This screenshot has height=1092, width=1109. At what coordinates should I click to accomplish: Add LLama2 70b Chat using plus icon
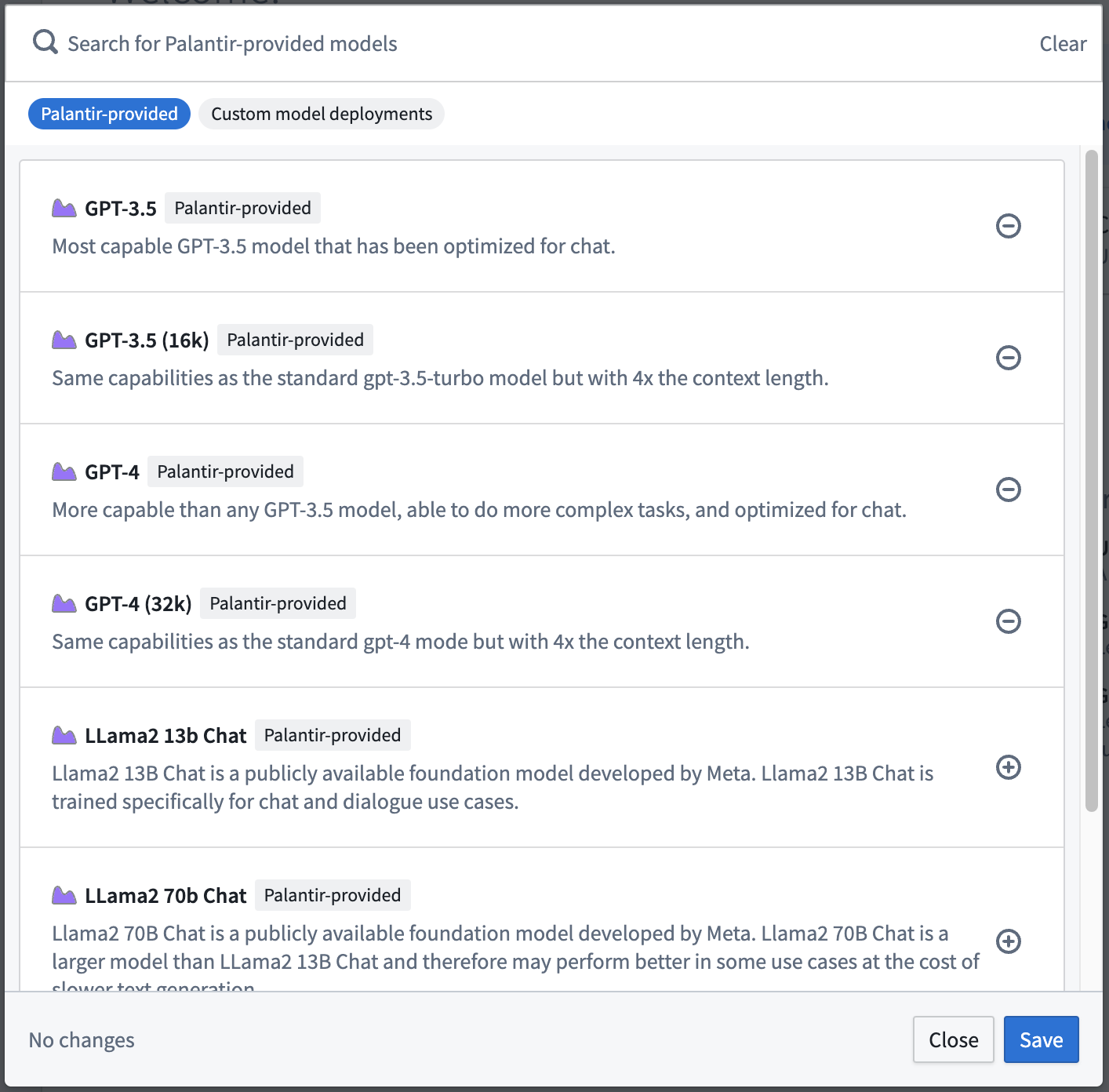[x=1008, y=941]
